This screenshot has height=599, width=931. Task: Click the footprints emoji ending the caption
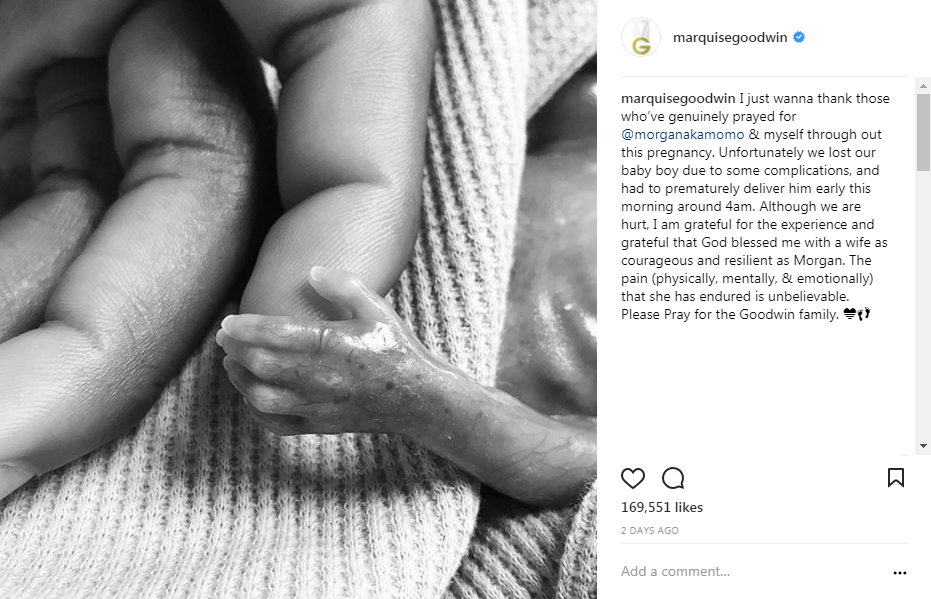(864, 313)
